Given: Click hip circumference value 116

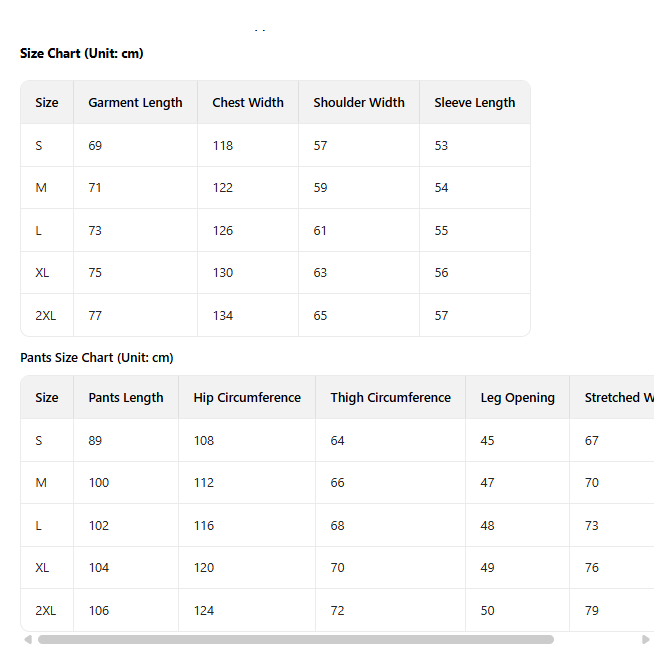Looking at the screenshot, I should point(204,525).
